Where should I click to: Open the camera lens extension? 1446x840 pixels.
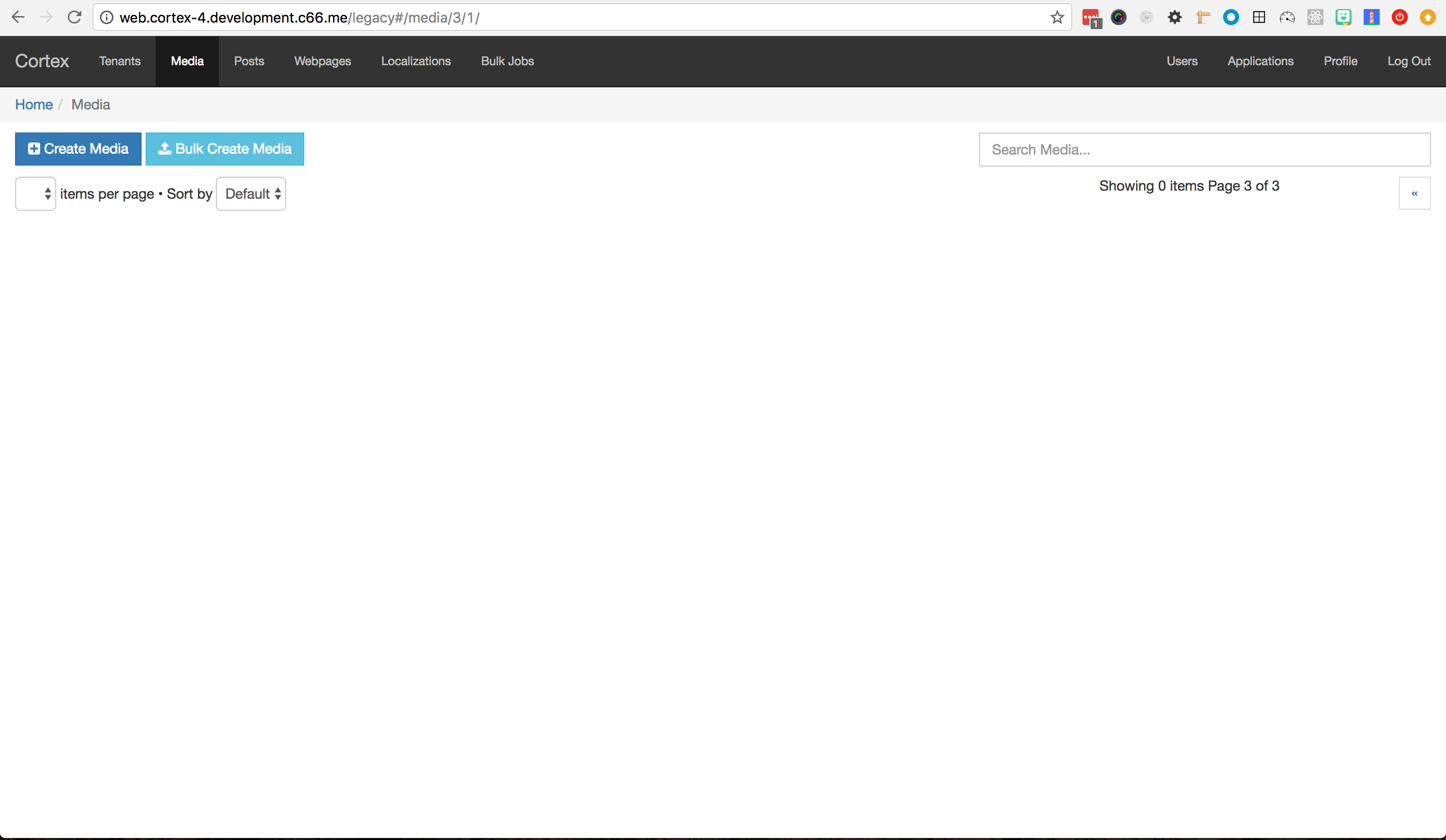click(x=1118, y=18)
